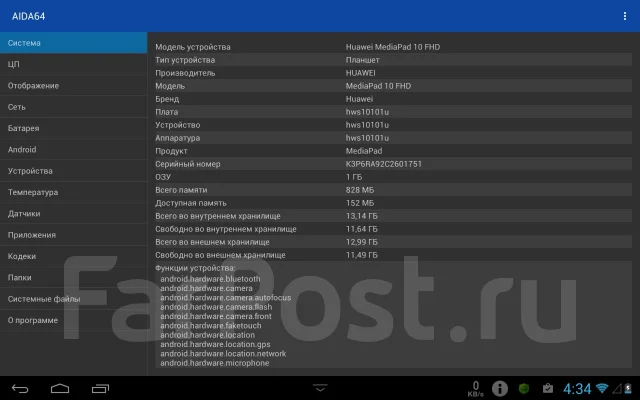Open the three-dot overflow menu
This screenshot has width=640, height=400.
(624, 16)
